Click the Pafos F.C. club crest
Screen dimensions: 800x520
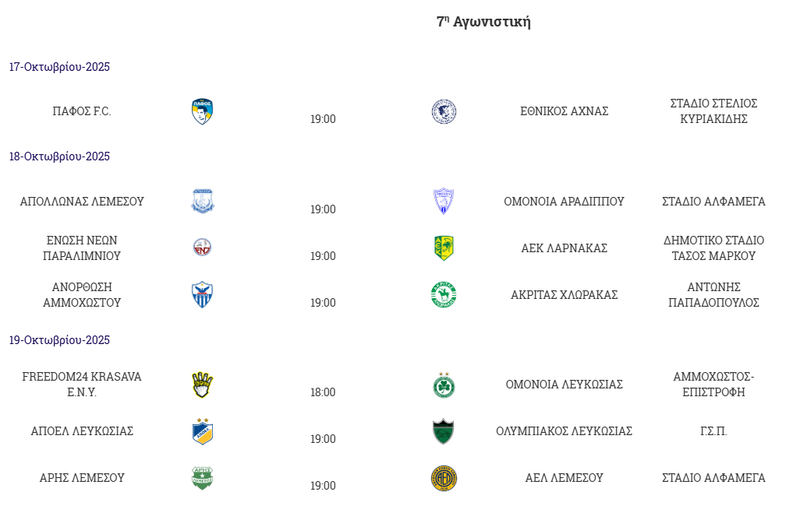pyautogui.click(x=202, y=111)
